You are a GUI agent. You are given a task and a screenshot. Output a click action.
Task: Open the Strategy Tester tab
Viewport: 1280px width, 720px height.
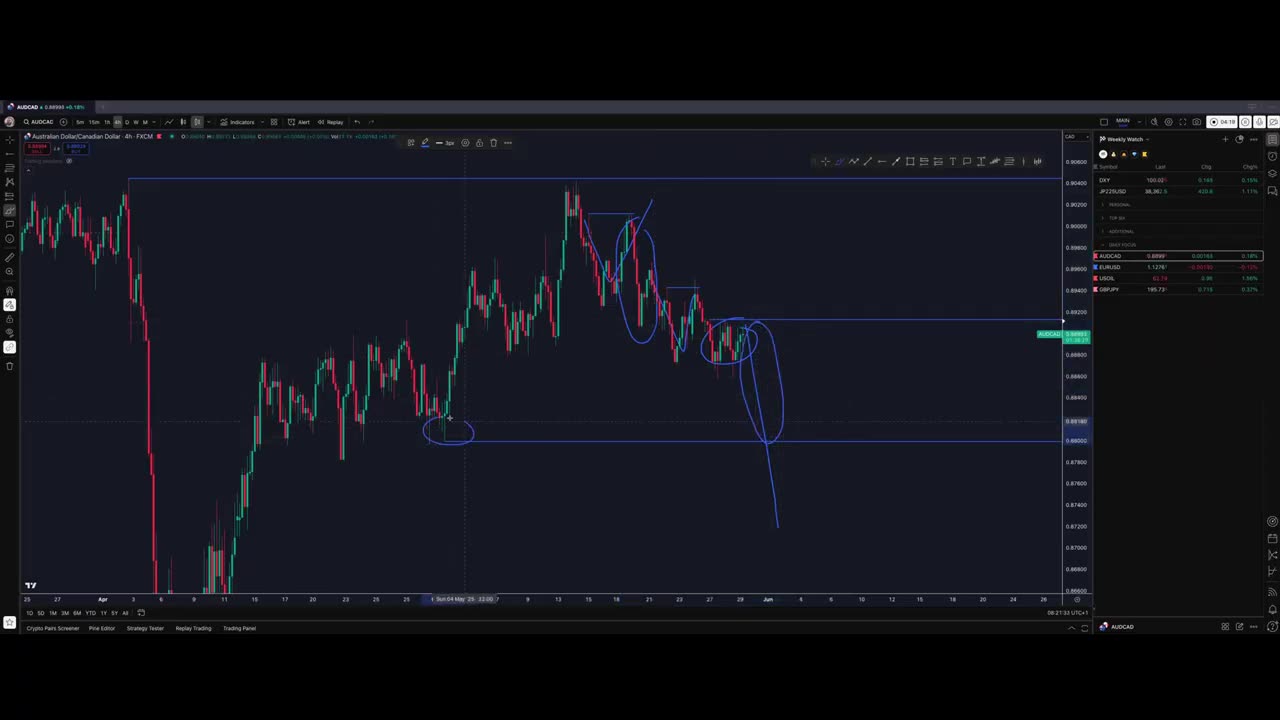click(145, 628)
